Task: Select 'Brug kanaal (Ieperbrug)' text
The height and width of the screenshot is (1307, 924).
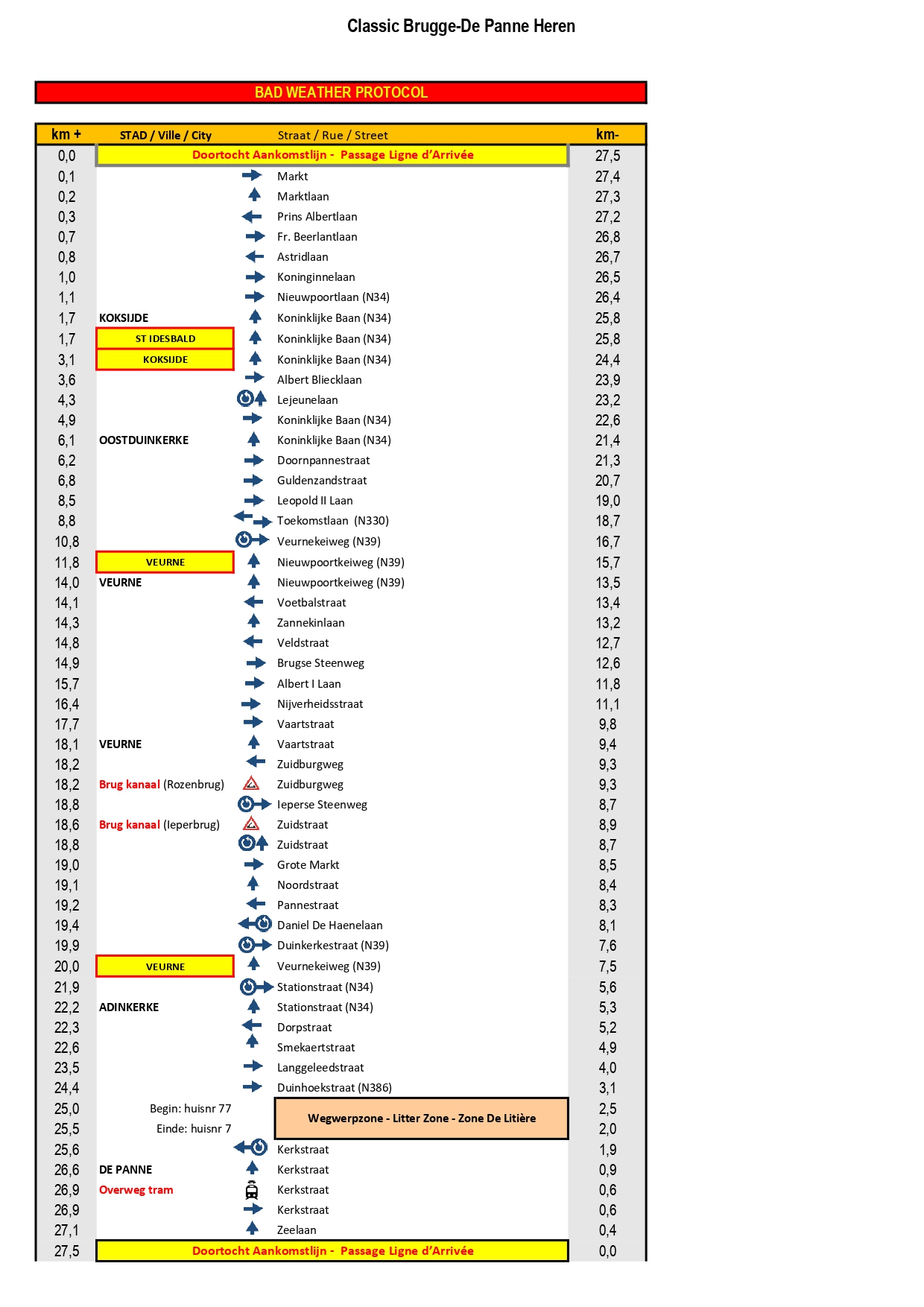Action: point(159,825)
